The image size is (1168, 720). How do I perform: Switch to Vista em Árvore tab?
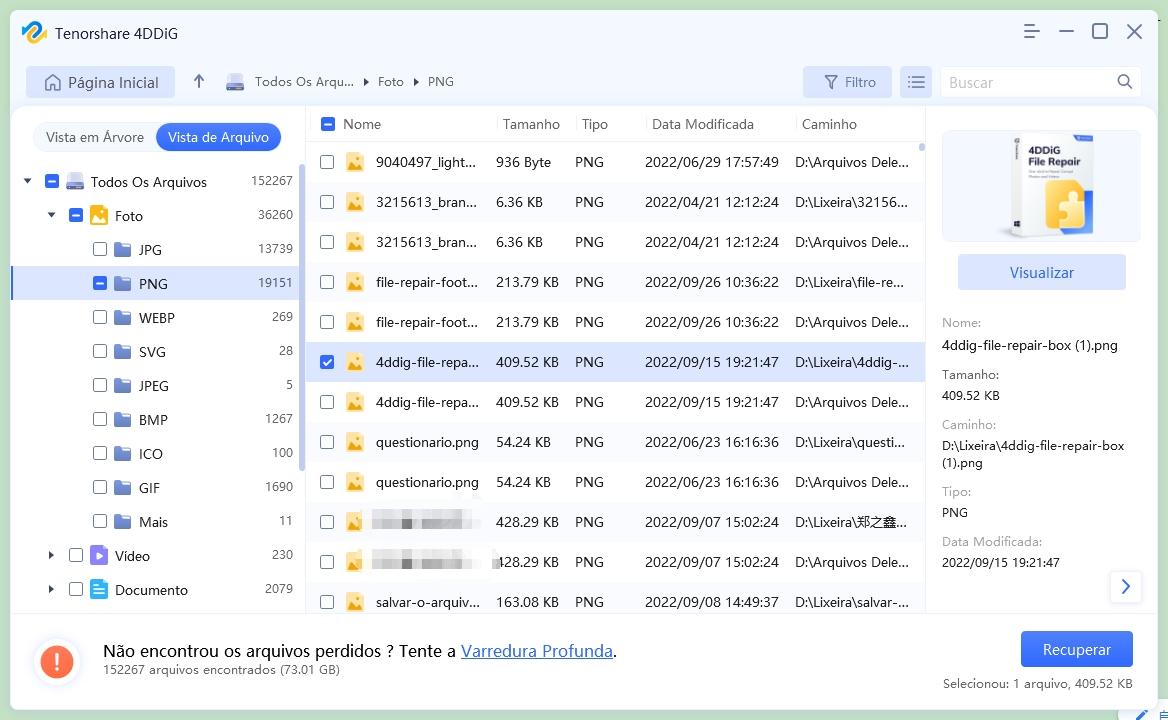(x=95, y=137)
